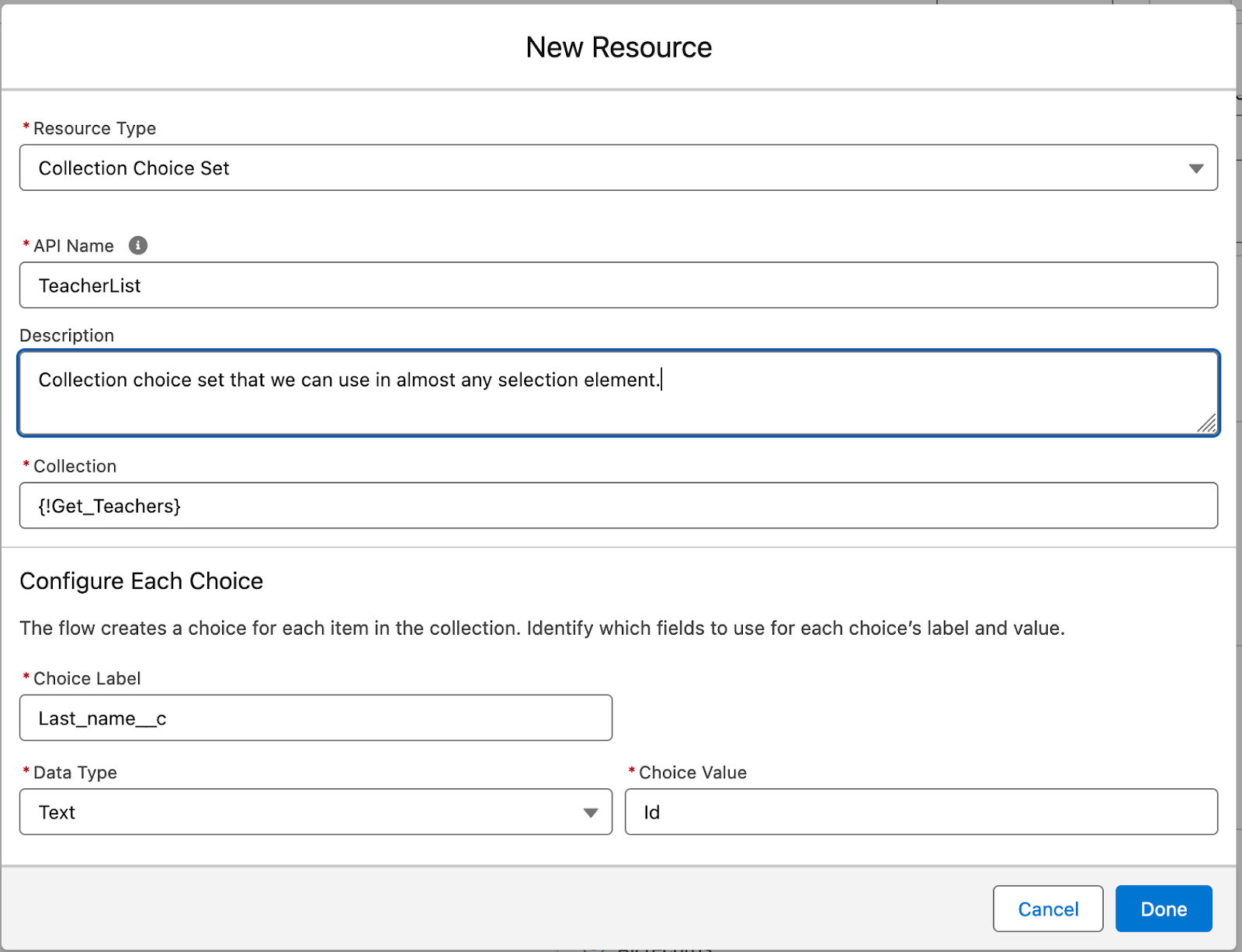Click the Choice Label caption

click(87, 679)
